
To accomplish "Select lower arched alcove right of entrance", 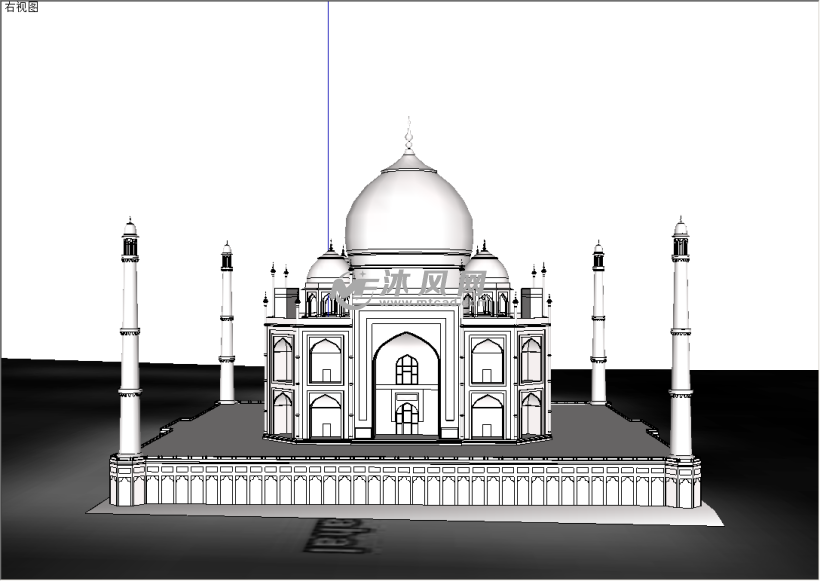I will tap(486, 416).
